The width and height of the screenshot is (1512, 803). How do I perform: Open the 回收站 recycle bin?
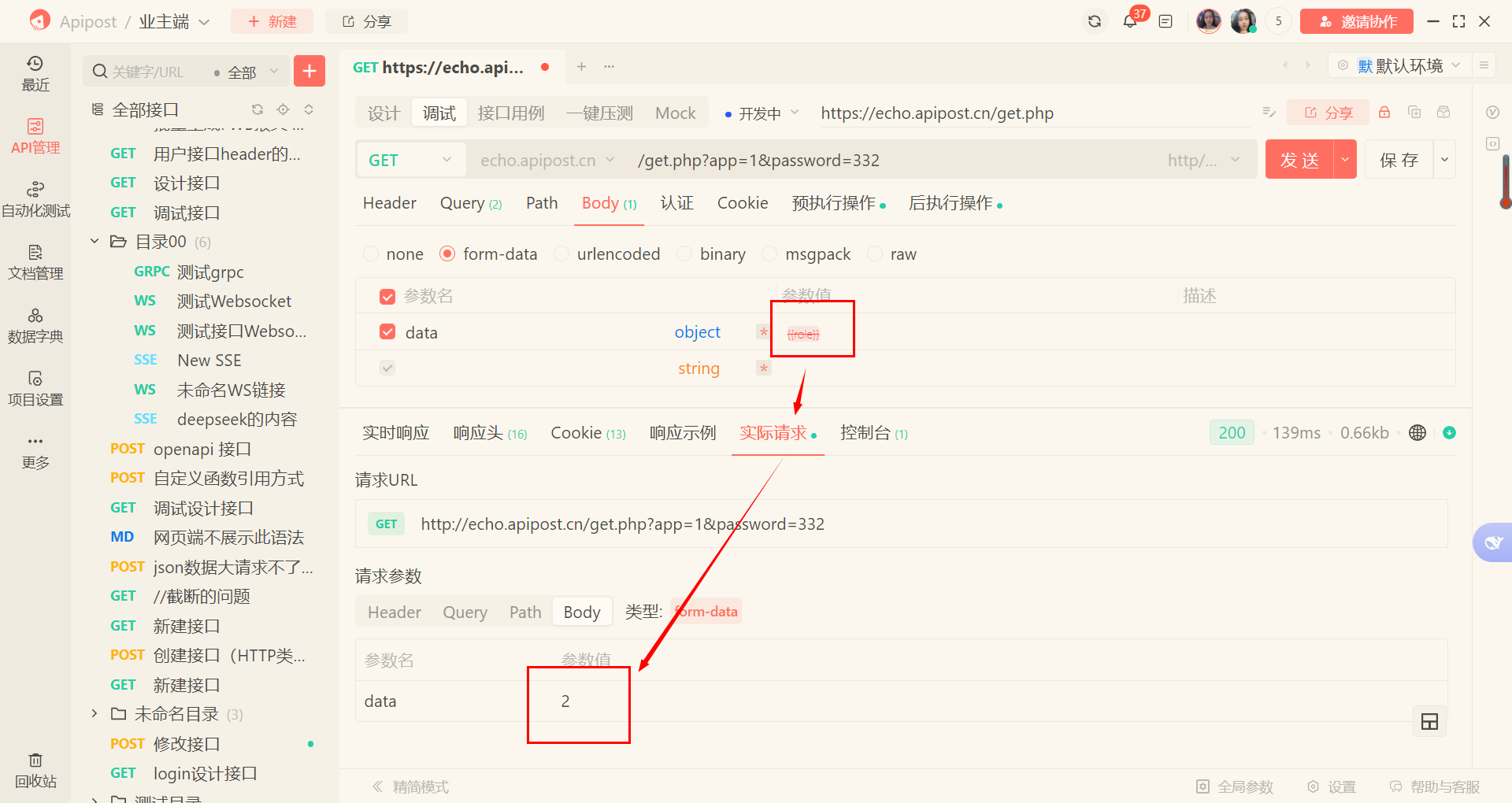coord(35,770)
